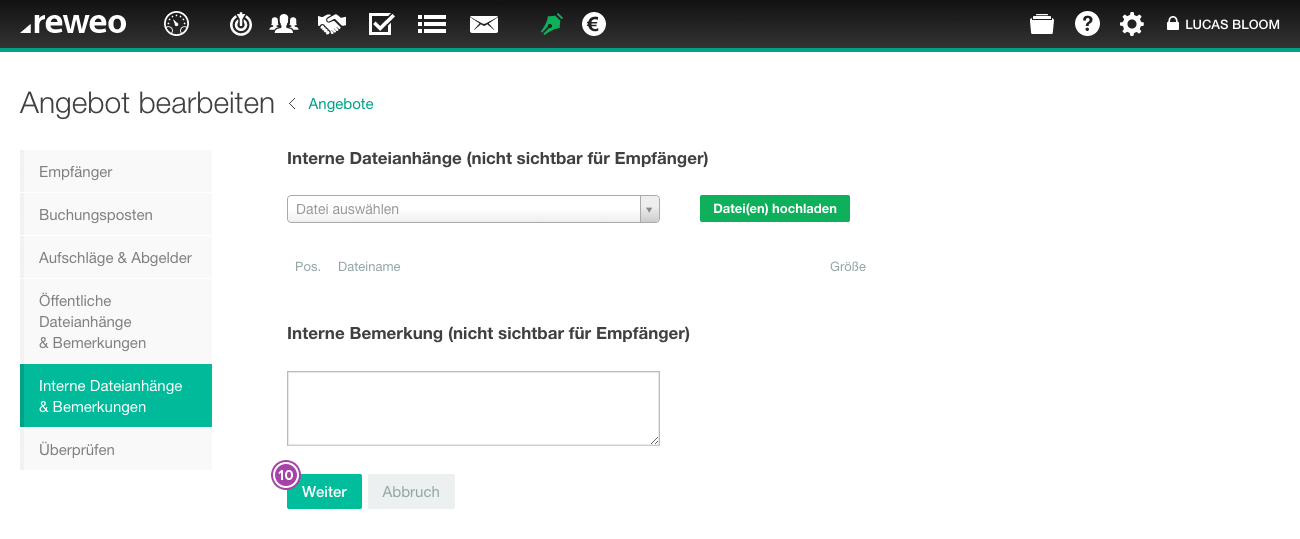The height and width of the screenshot is (539, 1300).
Task: Expand the 'Datei auswählen' dropdown
Action: [650, 209]
